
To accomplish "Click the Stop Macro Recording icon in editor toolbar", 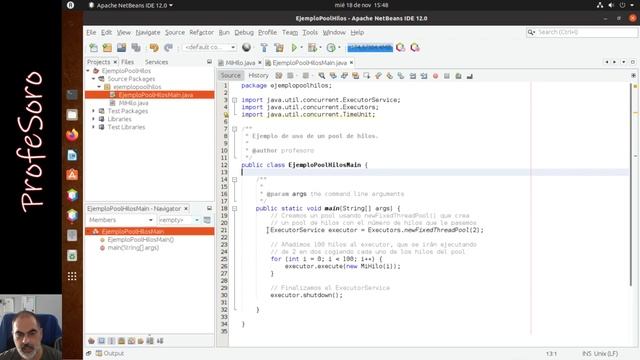I will pyautogui.click(x=447, y=76).
